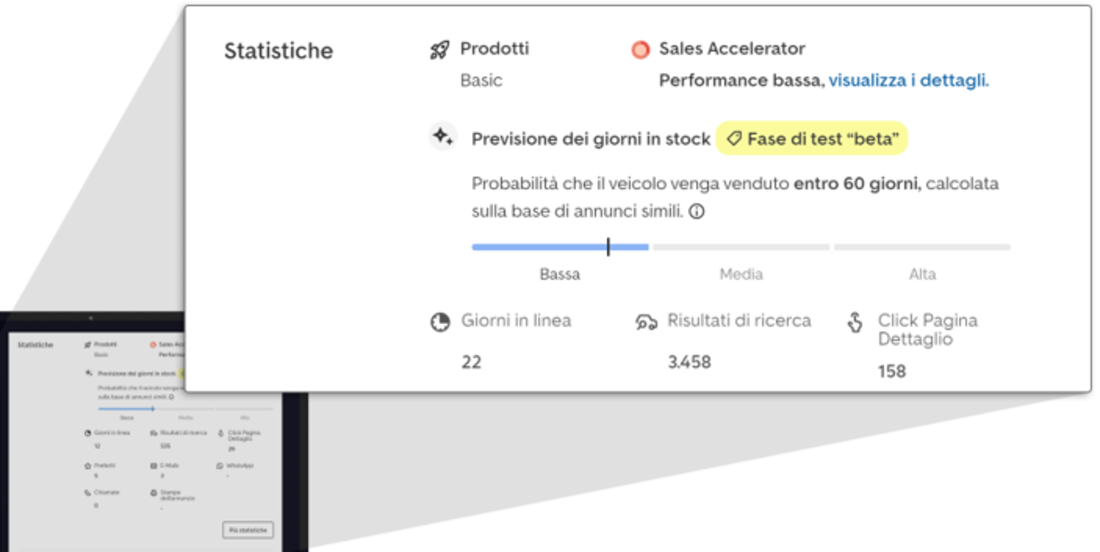Click the car search icon for Risultati di ricerca
This screenshot has width=1100, height=552.
tap(646, 322)
